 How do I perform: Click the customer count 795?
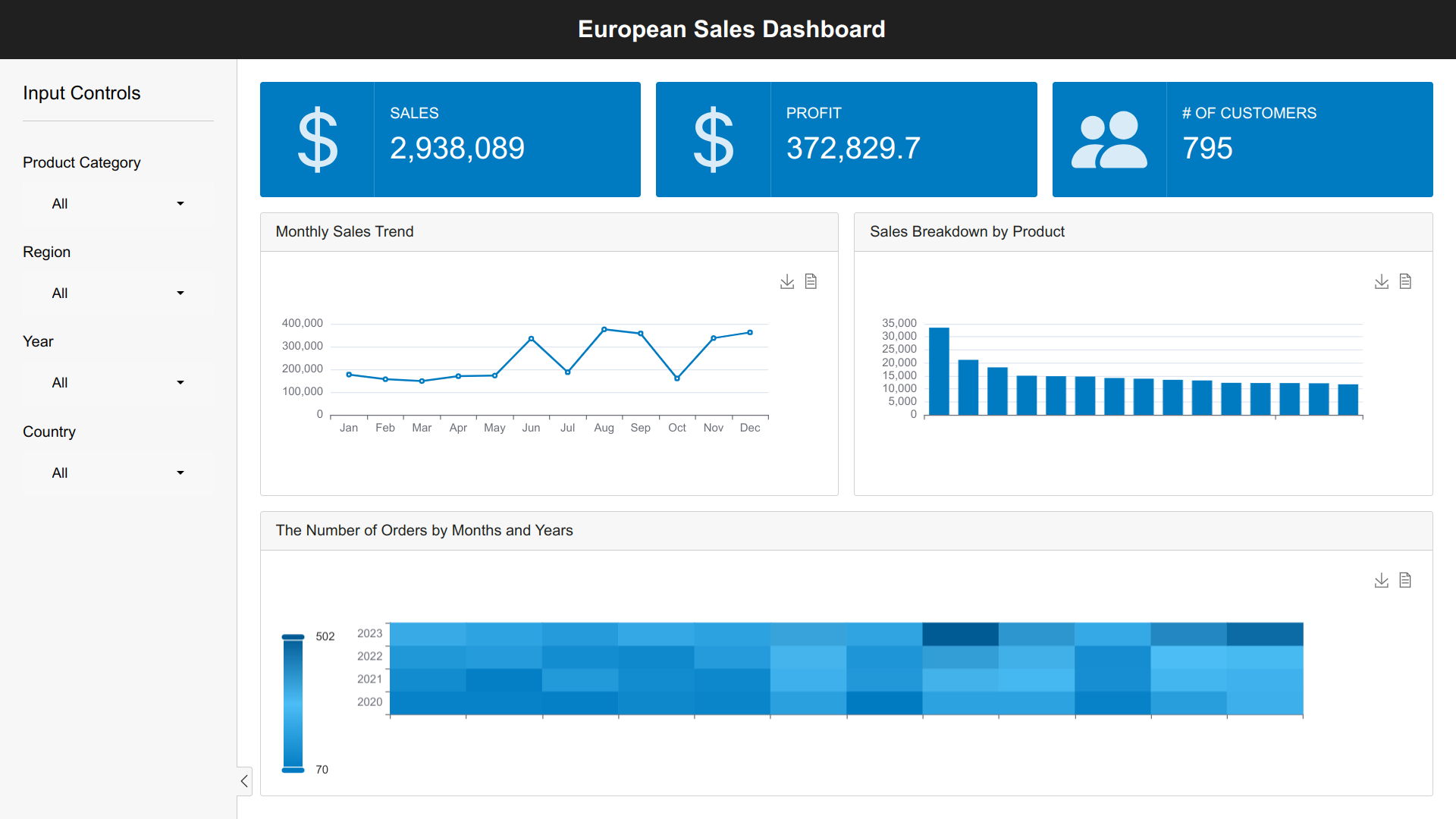click(1207, 148)
